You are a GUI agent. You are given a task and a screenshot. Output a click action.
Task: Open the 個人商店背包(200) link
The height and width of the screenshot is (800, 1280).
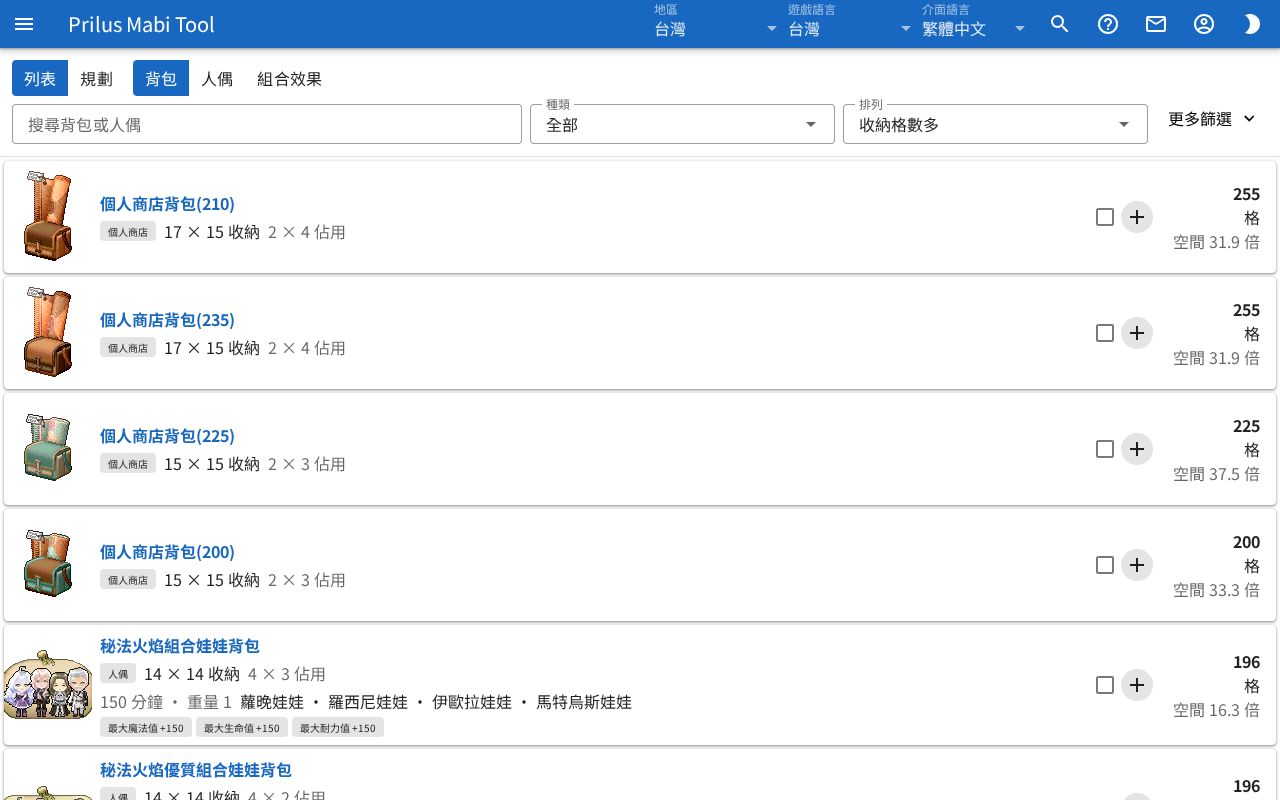[x=167, y=552]
